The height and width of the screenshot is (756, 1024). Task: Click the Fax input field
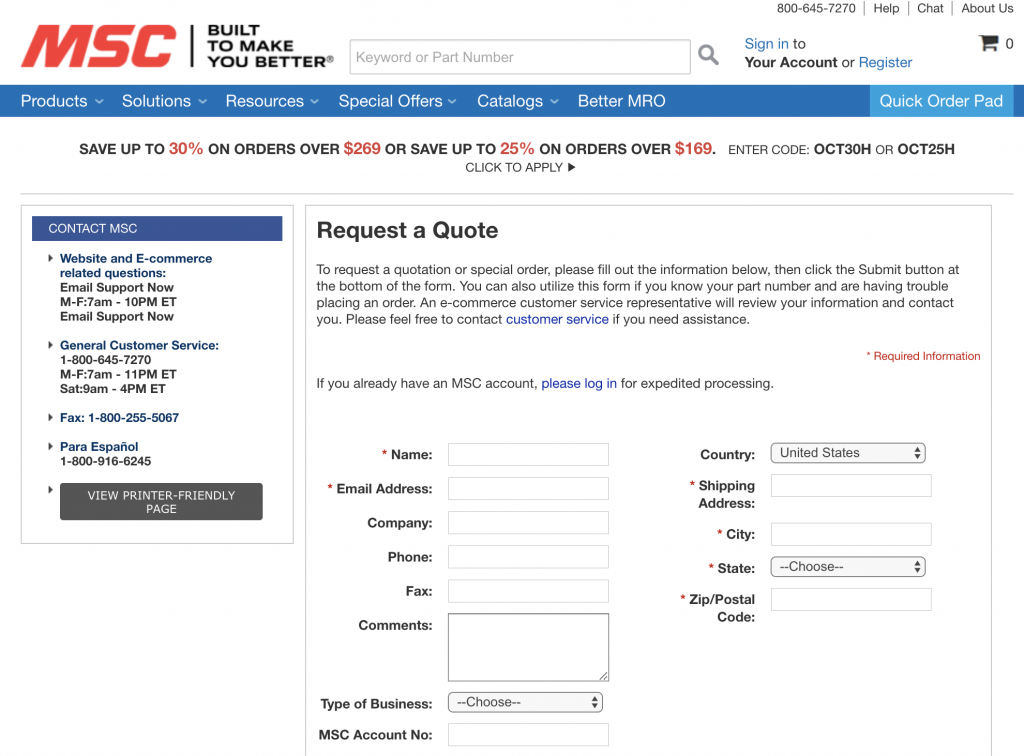coord(528,591)
